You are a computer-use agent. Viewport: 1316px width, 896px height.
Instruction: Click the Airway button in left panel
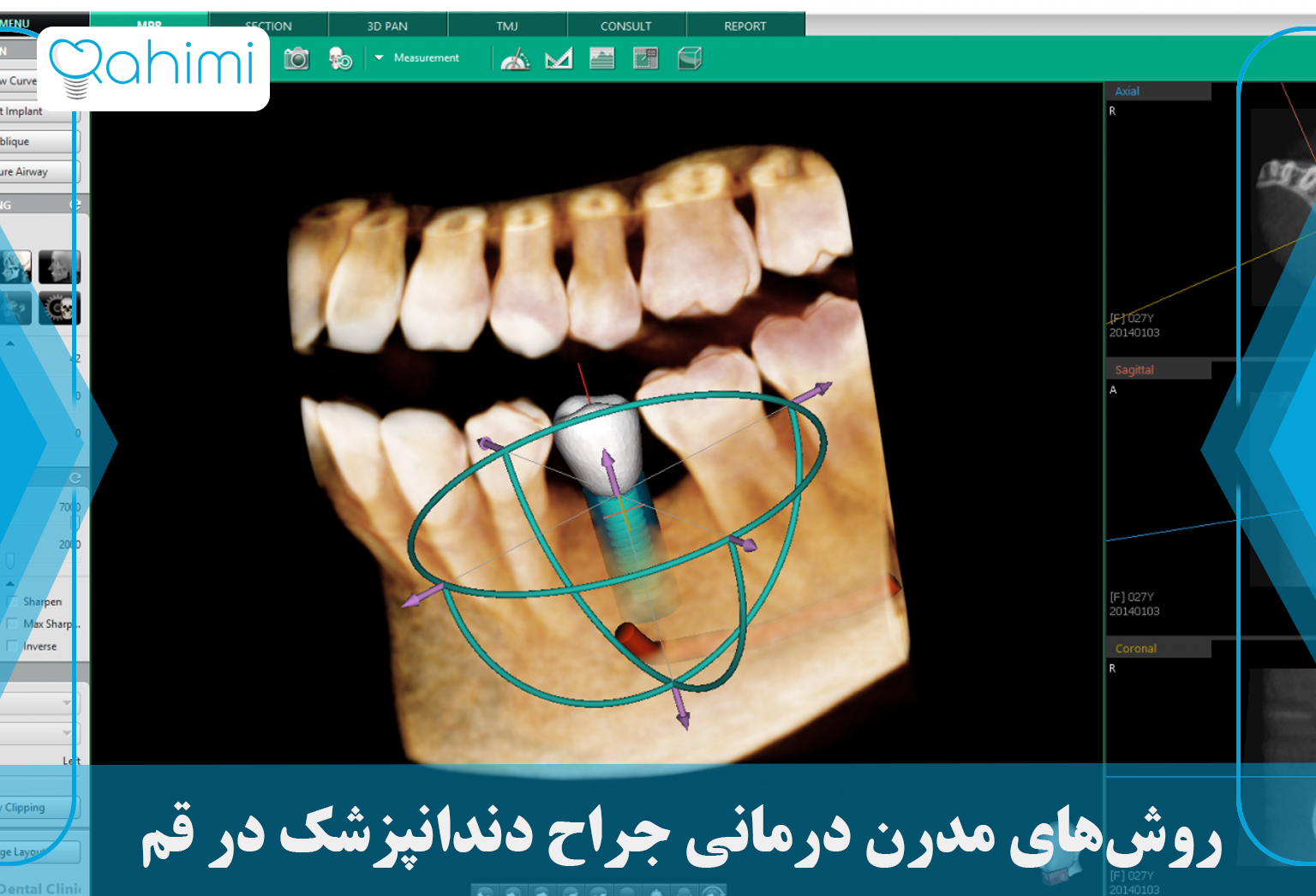[39, 171]
